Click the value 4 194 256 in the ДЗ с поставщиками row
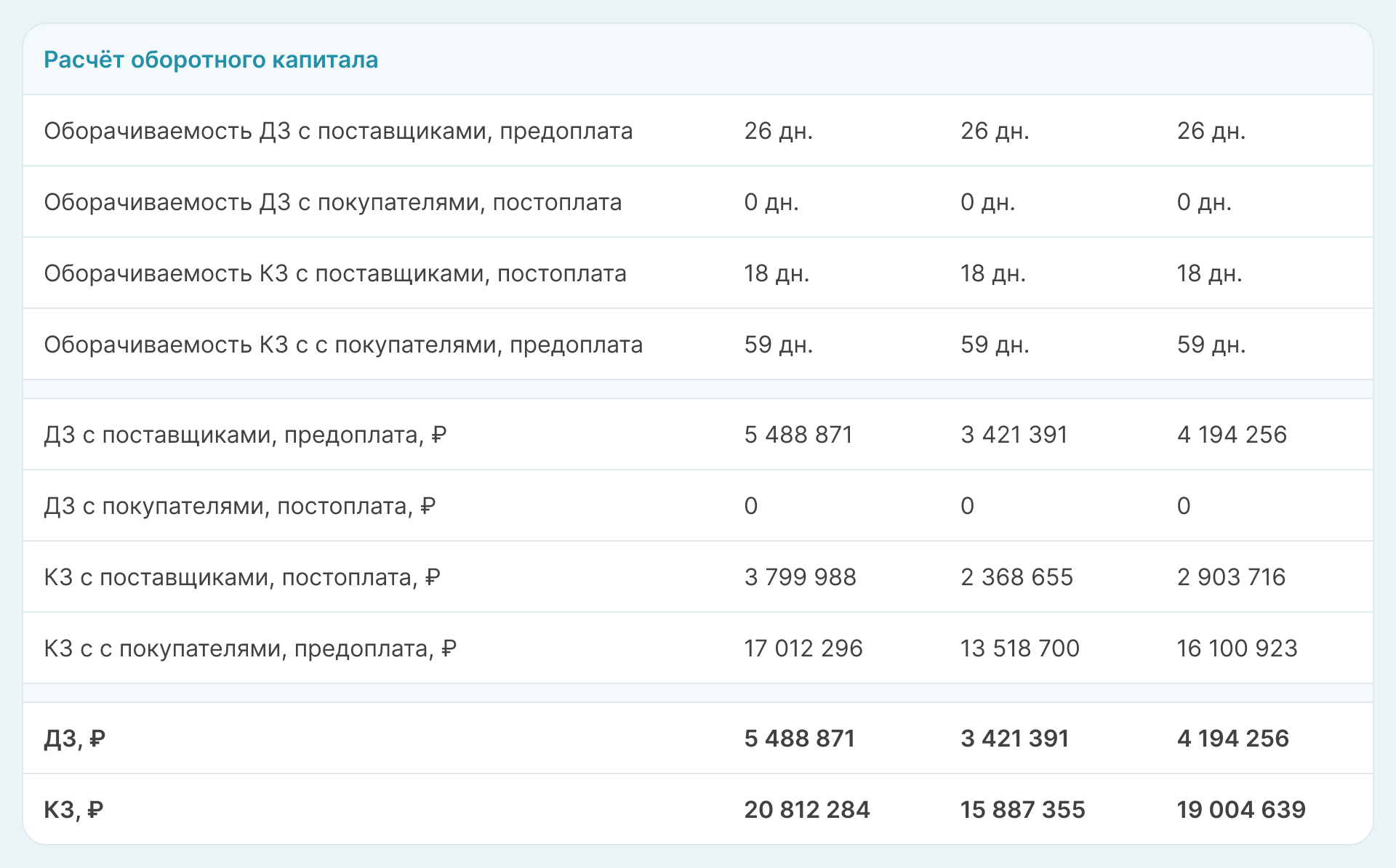 (x=1232, y=435)
